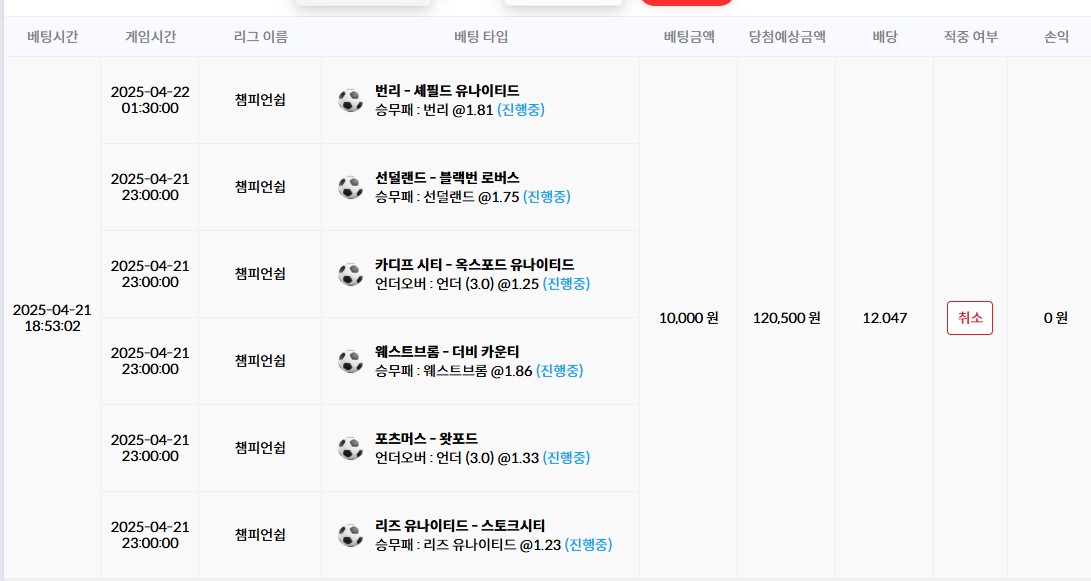Click the 진행중 status for 리즈 유나이티드 bet

click(x=588, y=545)
